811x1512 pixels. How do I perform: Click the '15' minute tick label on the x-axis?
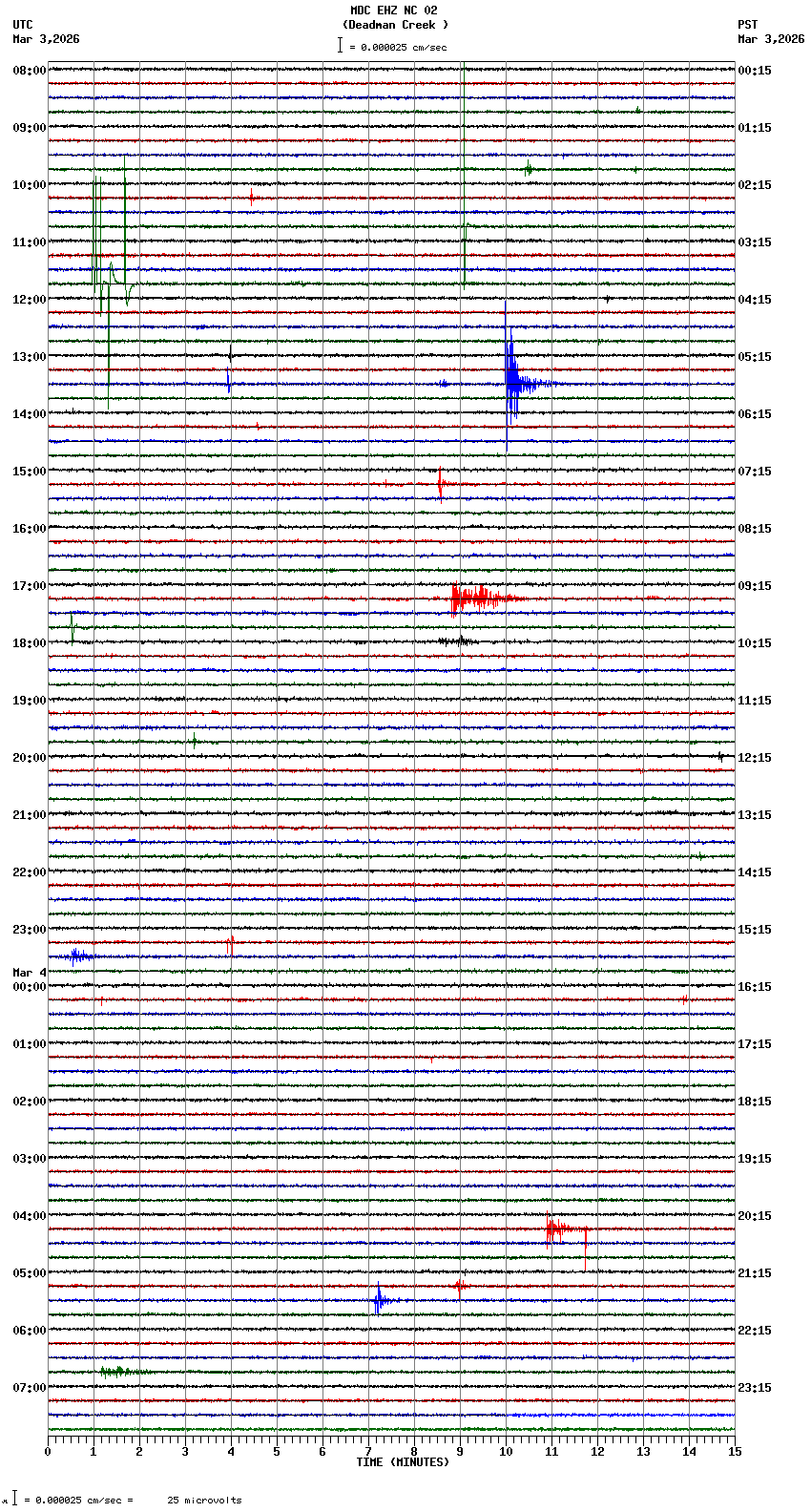(x=734, y=1452)
